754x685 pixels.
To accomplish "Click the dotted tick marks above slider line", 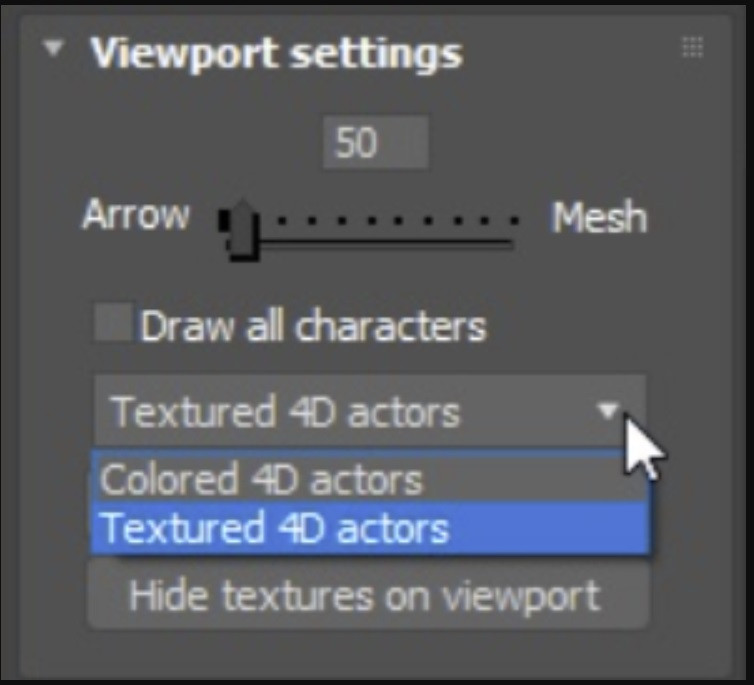I will point(397,221).
